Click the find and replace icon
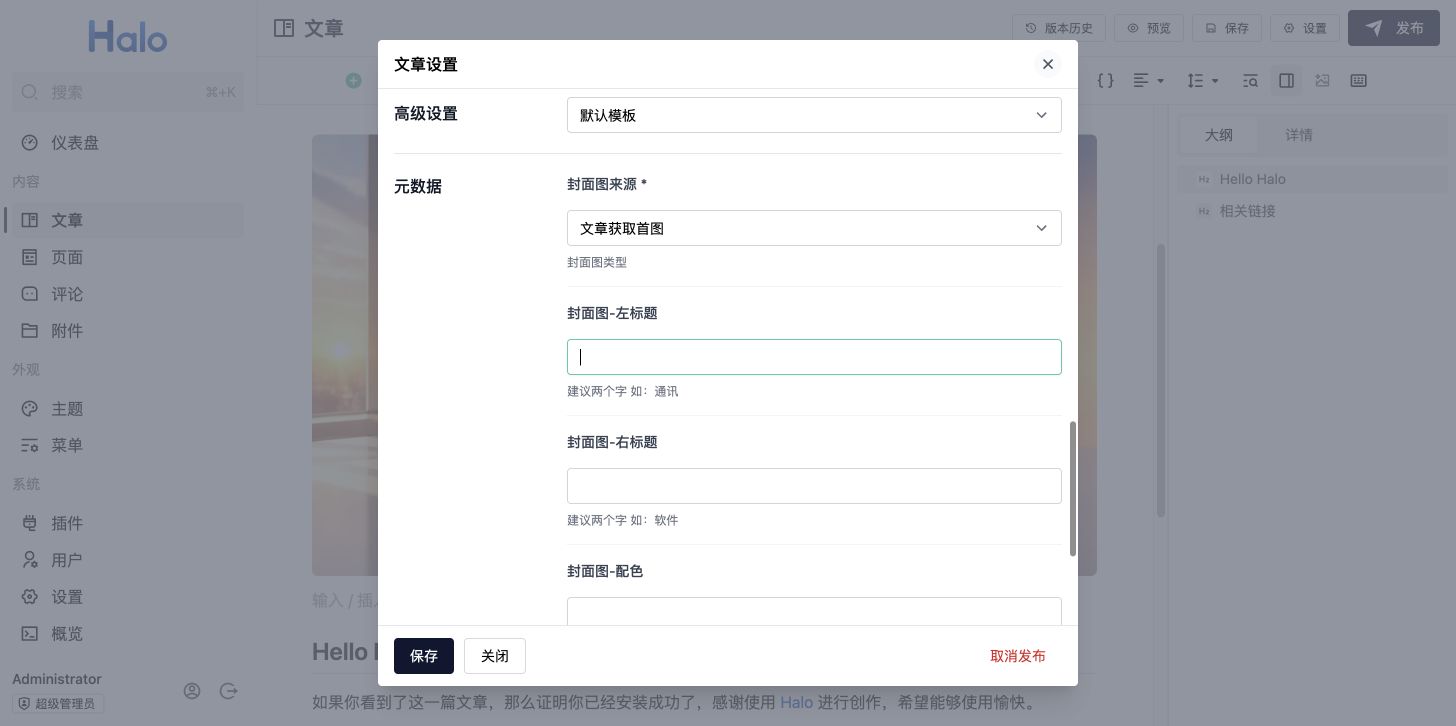 (x=1250, y=80)
